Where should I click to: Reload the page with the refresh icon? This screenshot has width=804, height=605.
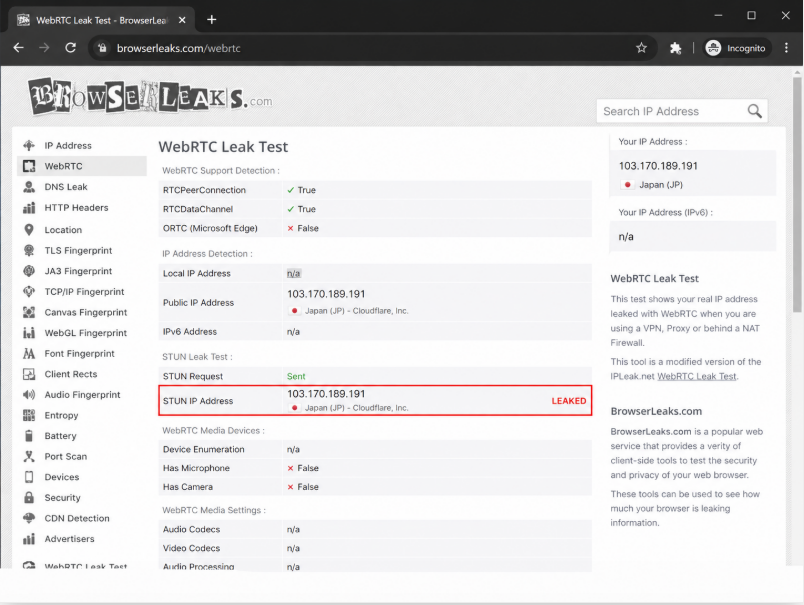click(71, 48)
